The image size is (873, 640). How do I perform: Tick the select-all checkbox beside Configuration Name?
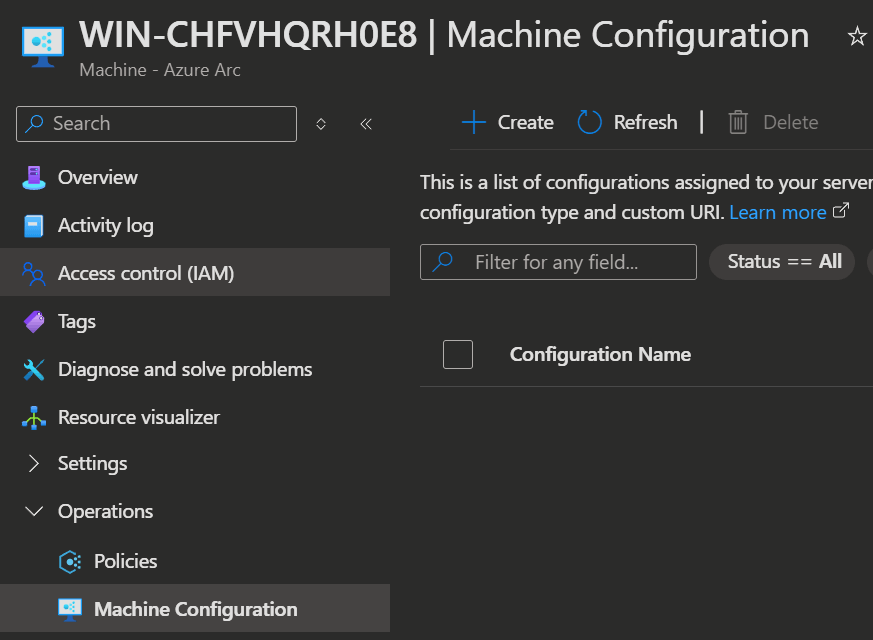458,355
